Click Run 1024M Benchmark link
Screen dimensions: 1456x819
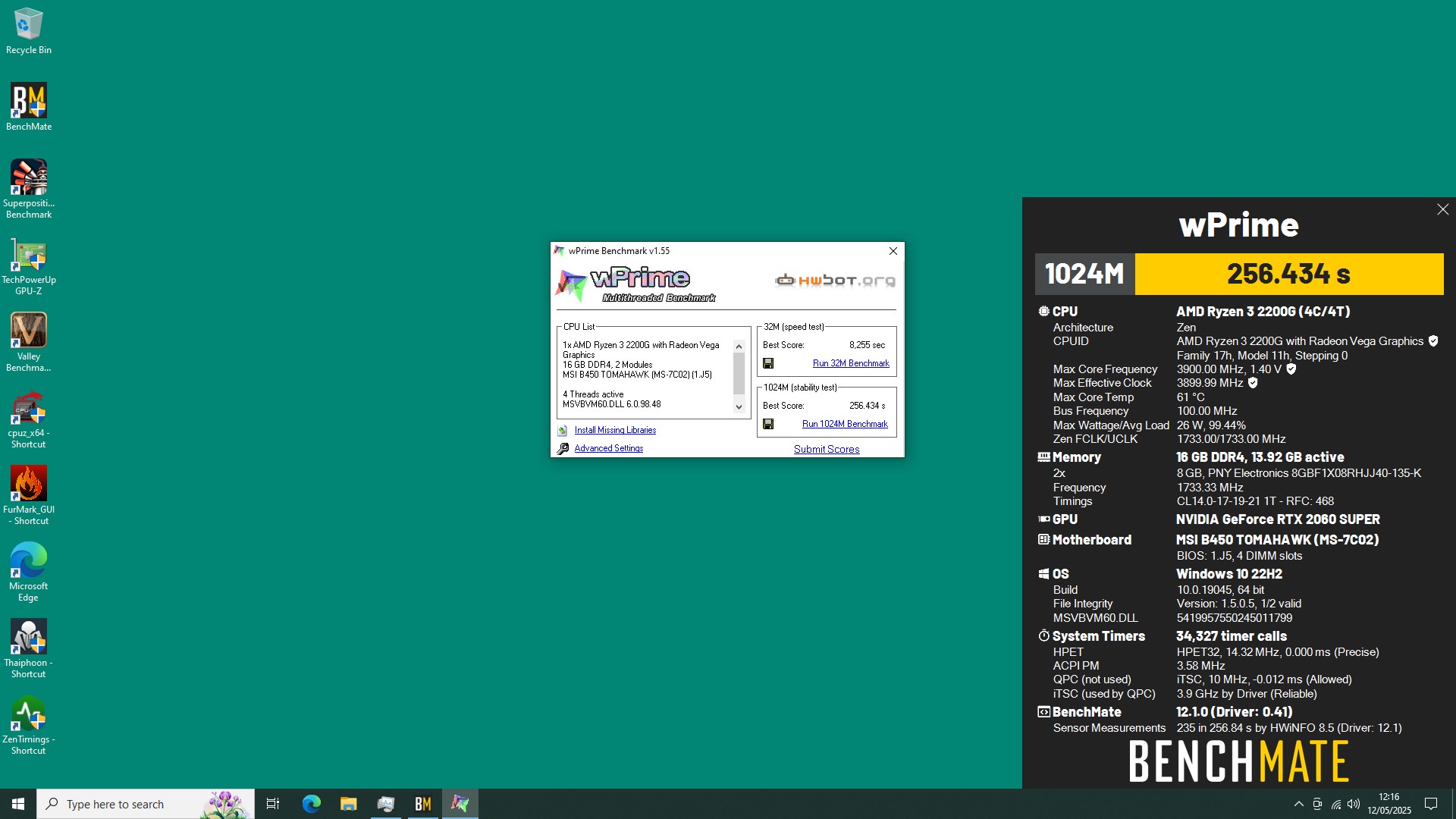tap(845, 424)
